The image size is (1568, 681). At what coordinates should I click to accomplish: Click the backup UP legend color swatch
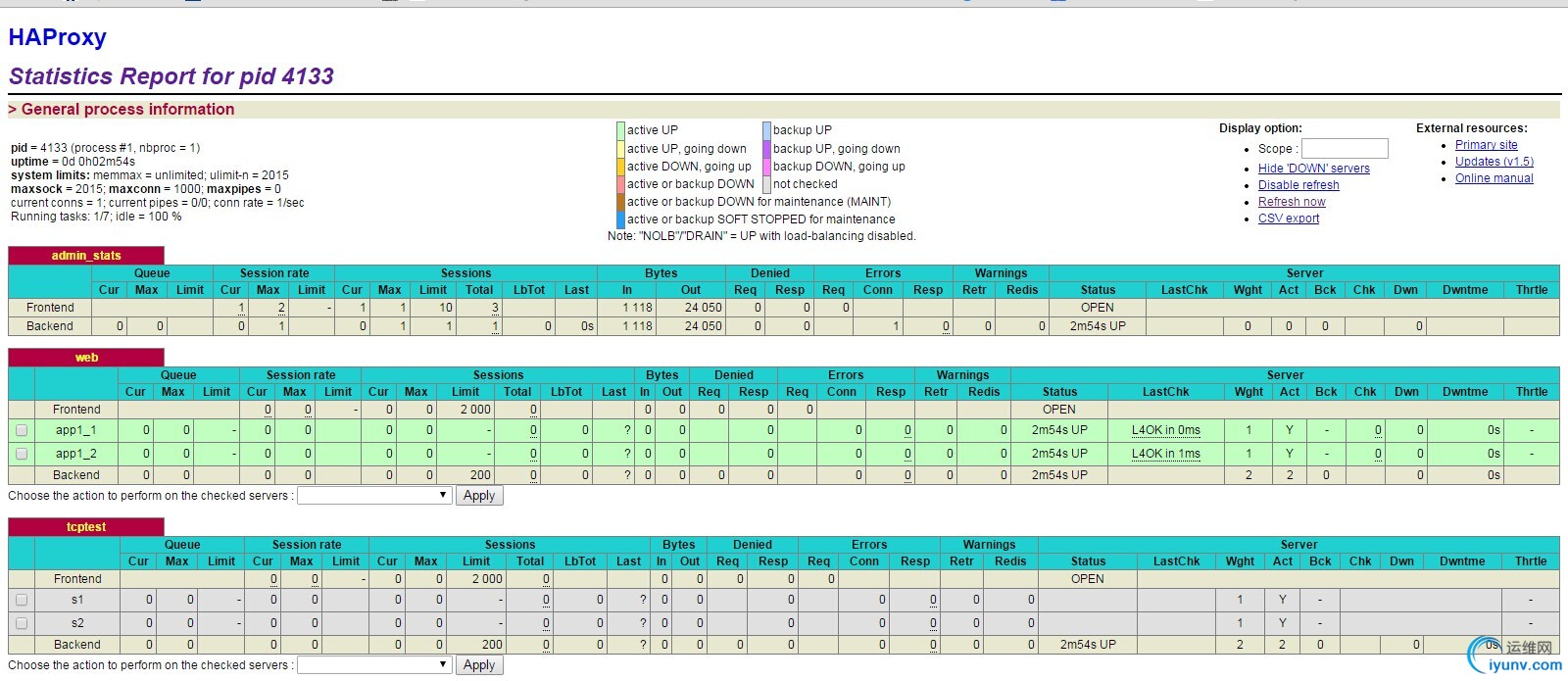coord(767,130)
